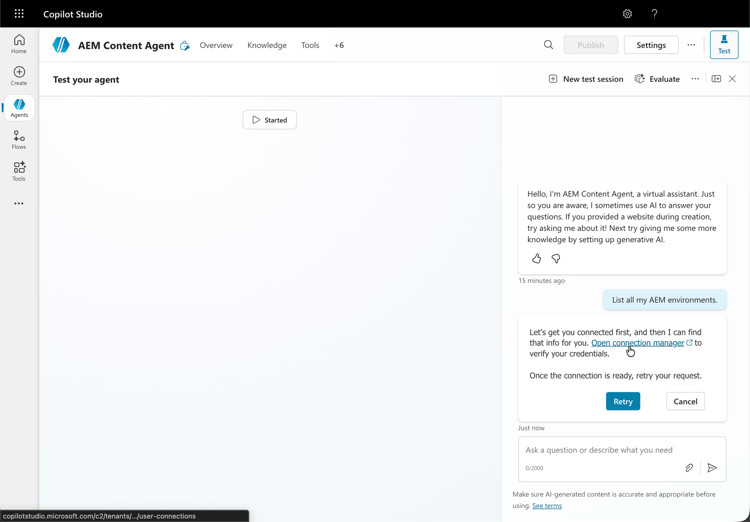Open the settings gear in top bar
This screenshot has height=522, width=750.
pyautogui.click(x=627, y=14)
